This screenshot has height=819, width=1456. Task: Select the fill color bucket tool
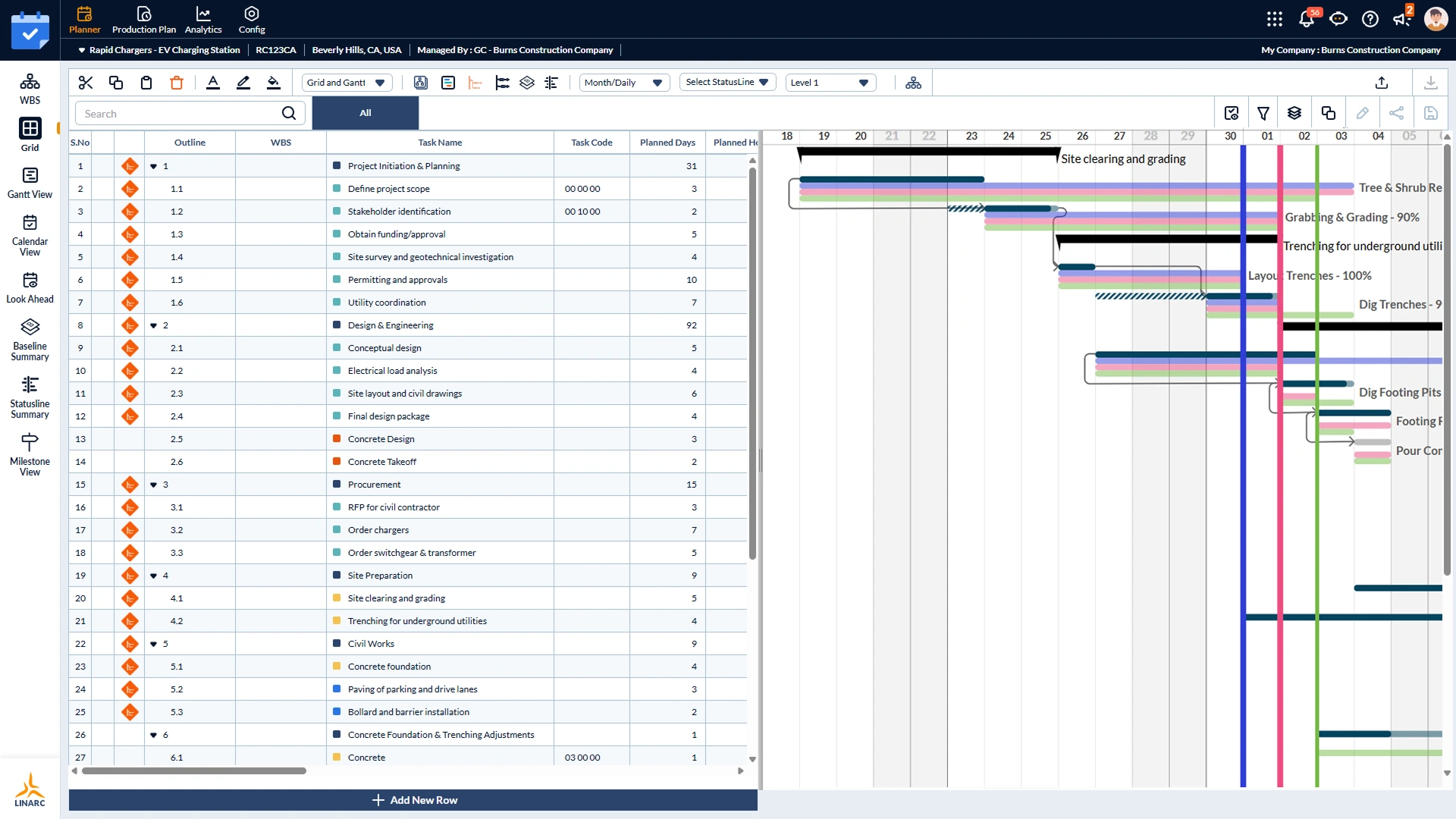coord(274,83)
